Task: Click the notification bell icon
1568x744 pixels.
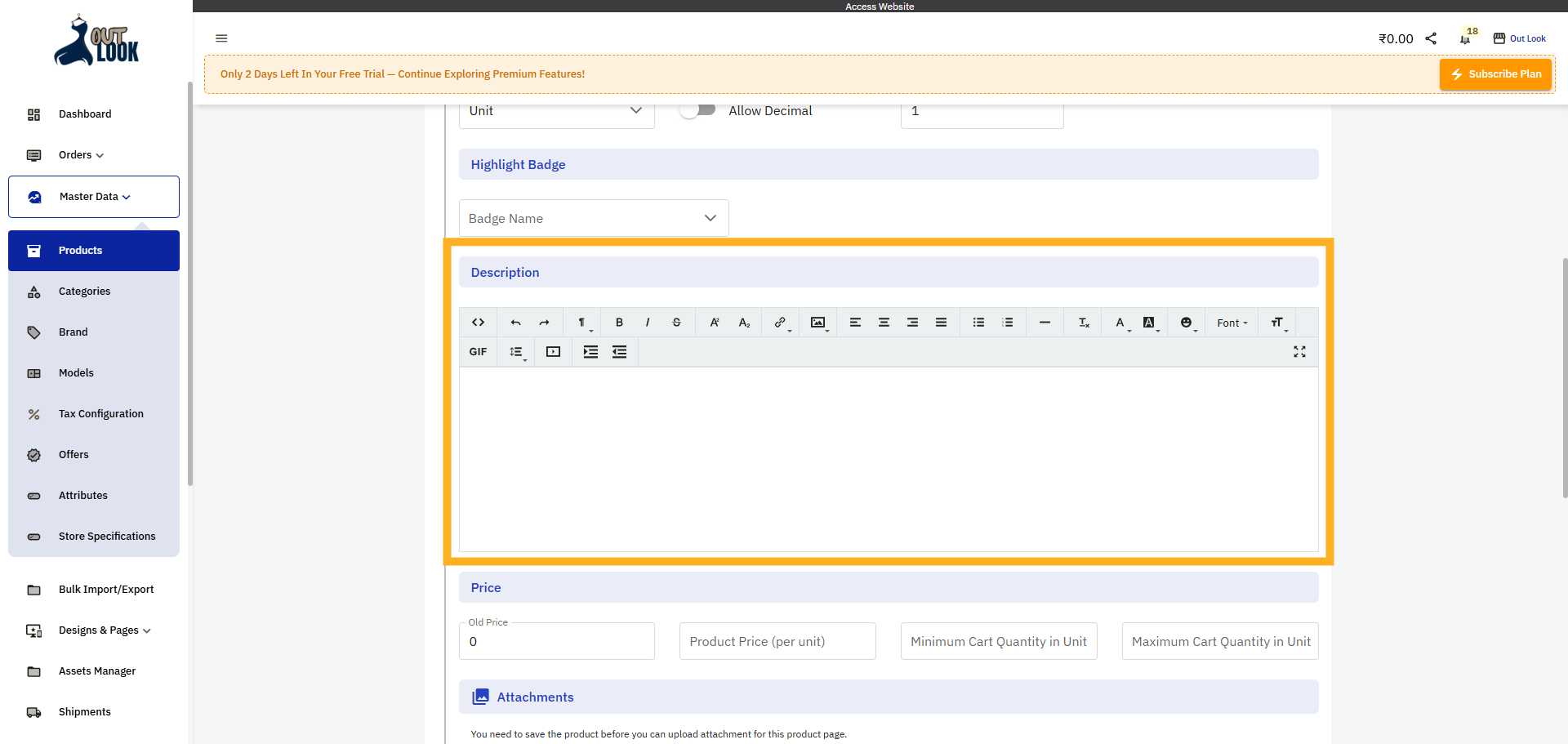Action: click(1464, 39)
